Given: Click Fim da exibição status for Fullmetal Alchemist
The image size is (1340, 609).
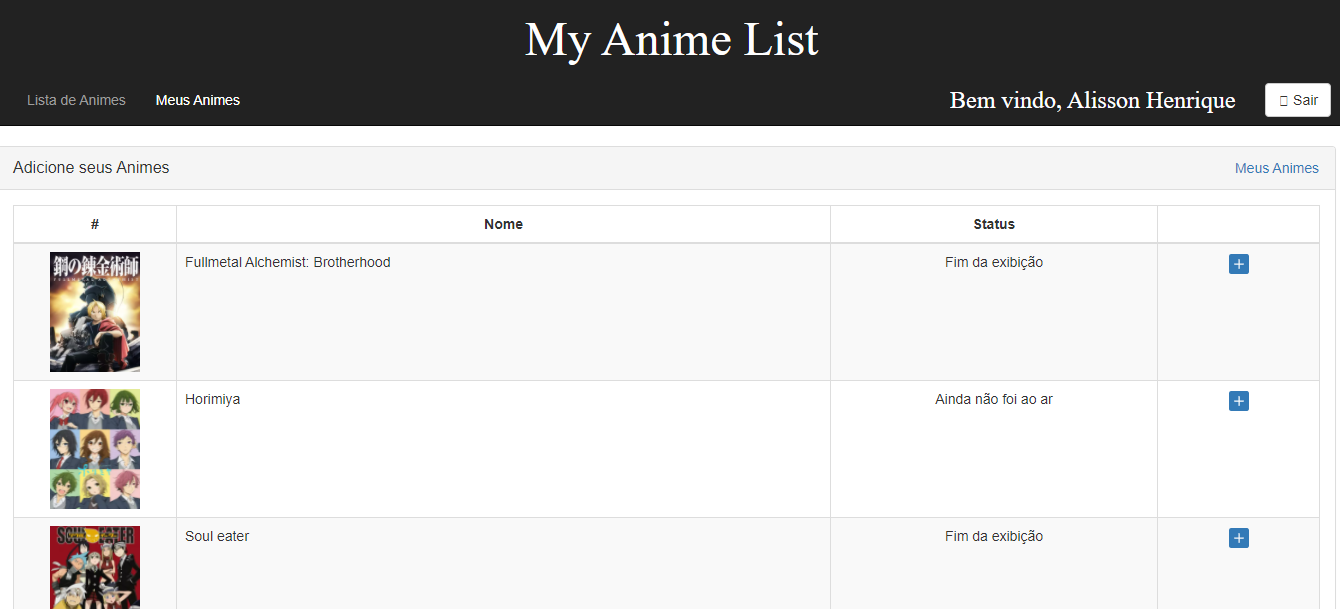Looking at the screenshot, I should (x=993, y=262).
